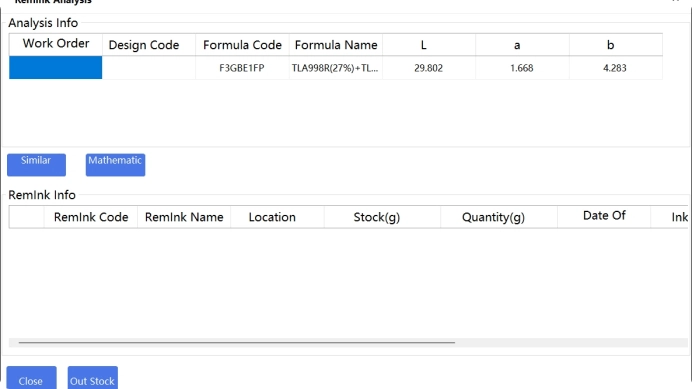The height and width of the screenshot is (389, 692).
Task: Click the Location column header
Action: (277, 217)
